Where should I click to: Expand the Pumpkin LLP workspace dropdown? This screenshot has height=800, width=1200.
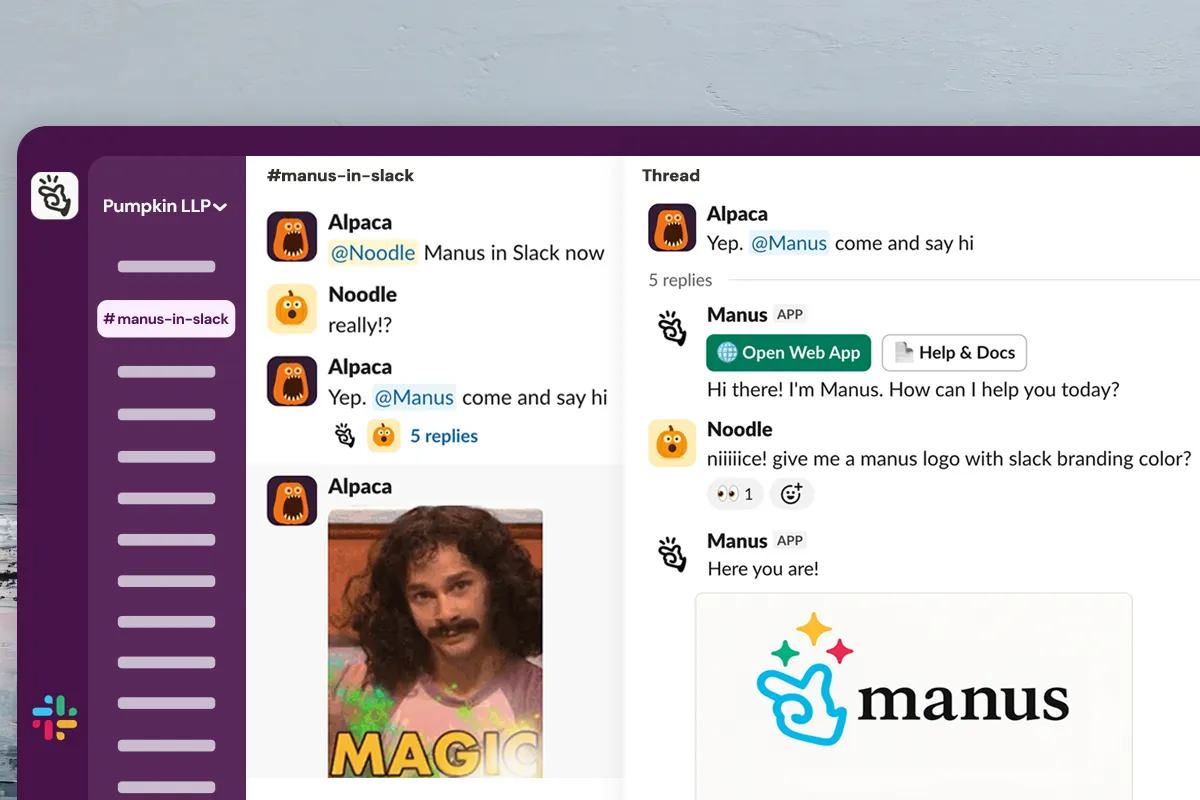pos(165,206)
